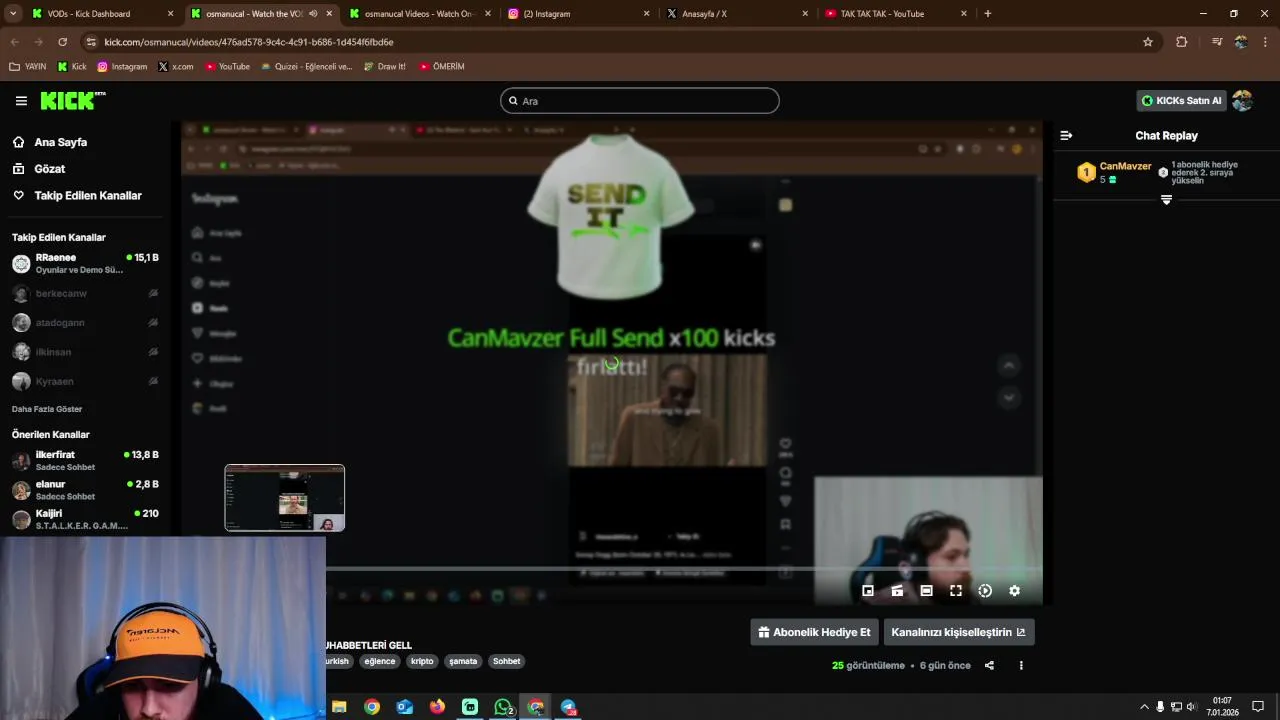Click the clip creation icon
Image resolution: width=1280 pixels, height=720 pixels.
(897, 591)
